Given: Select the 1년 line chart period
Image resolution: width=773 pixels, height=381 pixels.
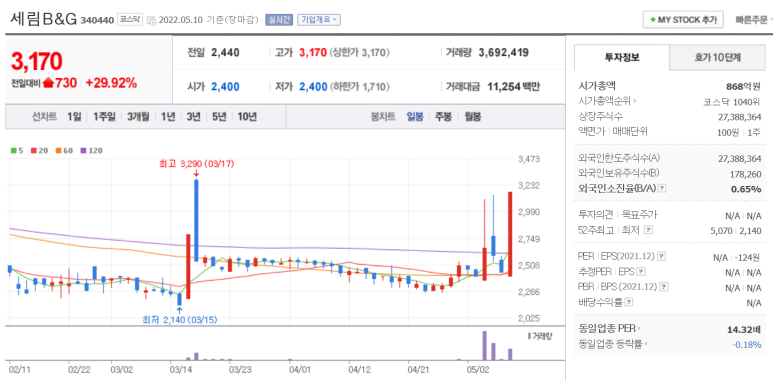Looking at the screenshot, I should pos(168,117).
